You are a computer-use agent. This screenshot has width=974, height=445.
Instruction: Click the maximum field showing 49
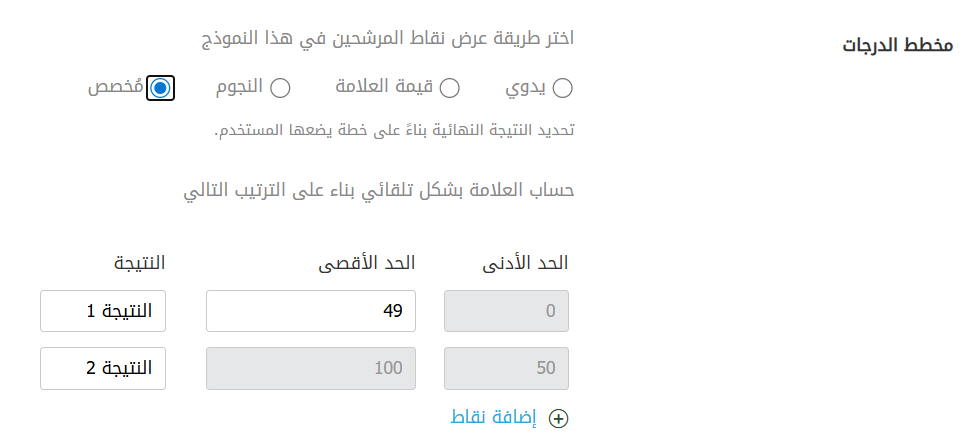(310, 311)
